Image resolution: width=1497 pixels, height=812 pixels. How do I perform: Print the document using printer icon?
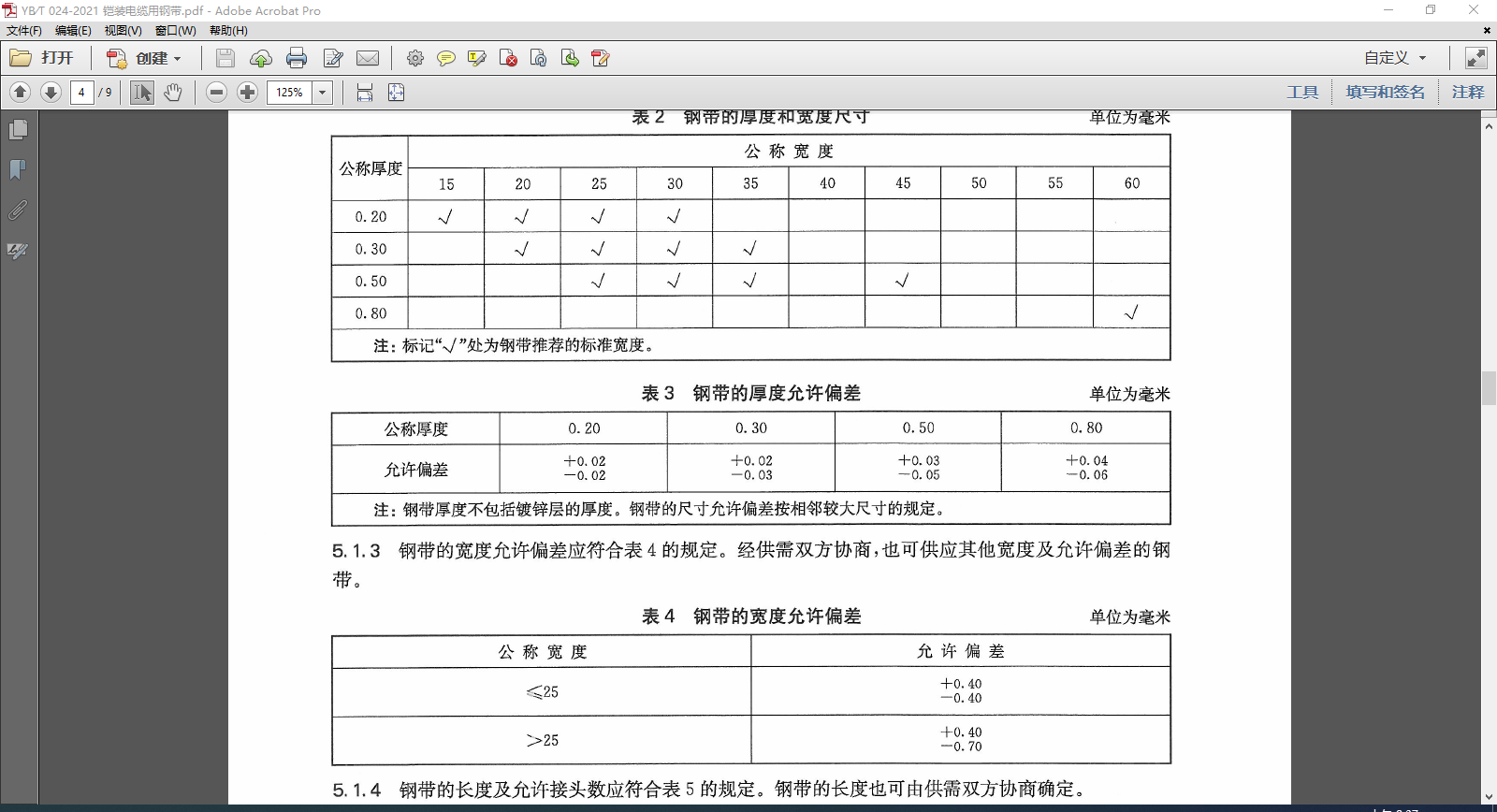[297, 58]
